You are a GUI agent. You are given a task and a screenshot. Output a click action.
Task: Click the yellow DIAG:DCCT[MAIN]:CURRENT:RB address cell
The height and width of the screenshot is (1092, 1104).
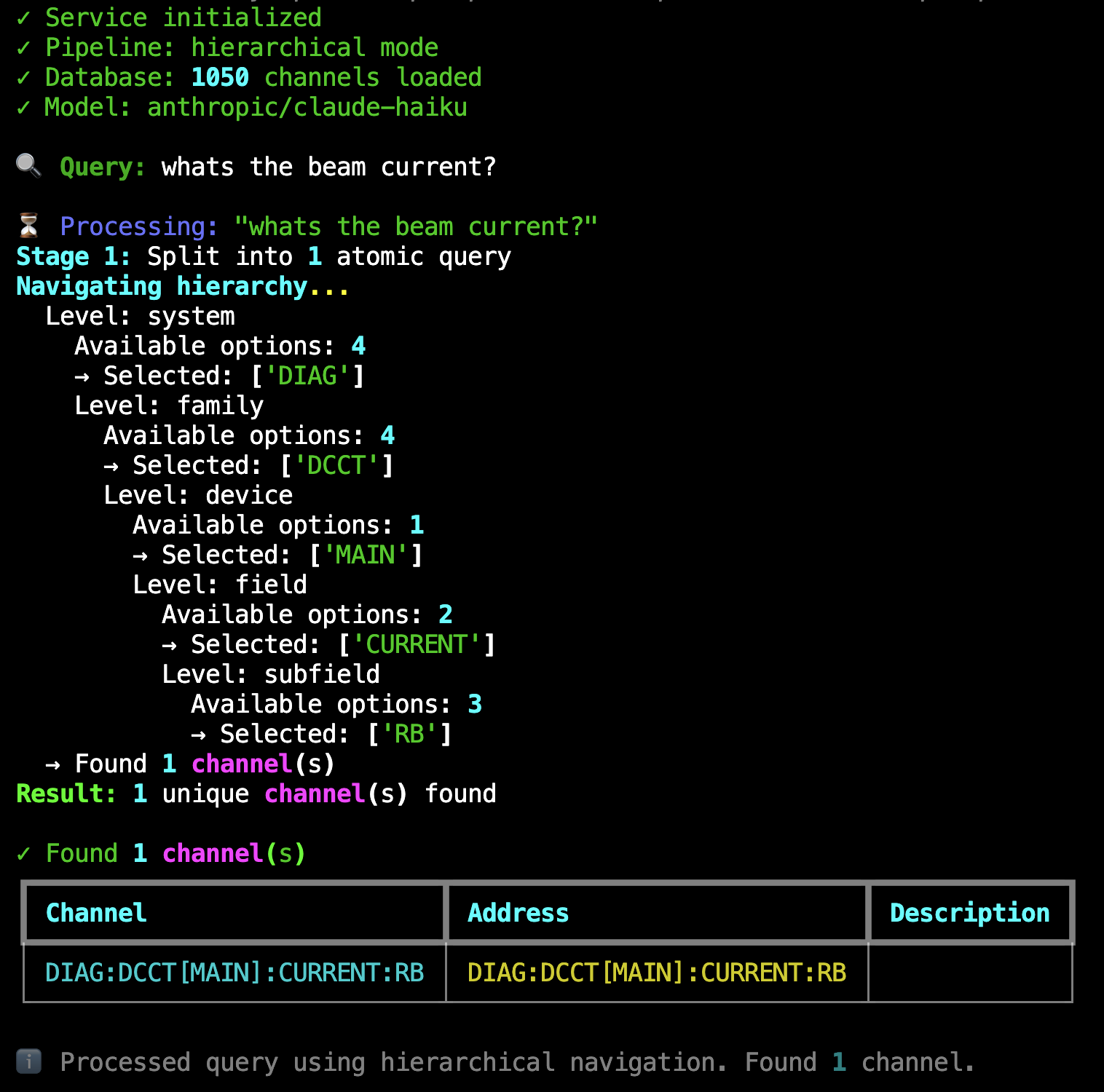(656, 973)
